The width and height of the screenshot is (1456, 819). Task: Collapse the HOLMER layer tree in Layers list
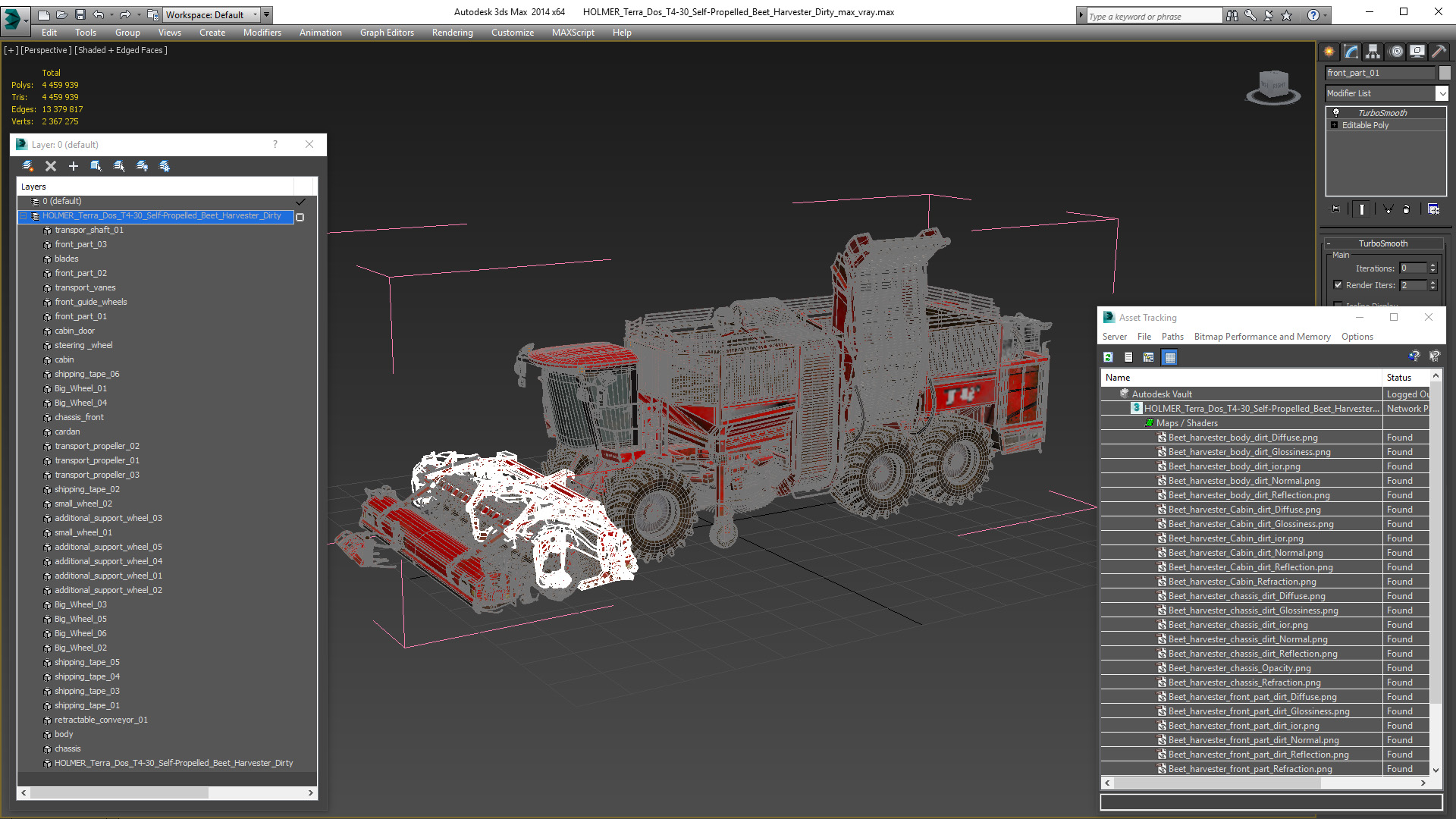[24, 216]
